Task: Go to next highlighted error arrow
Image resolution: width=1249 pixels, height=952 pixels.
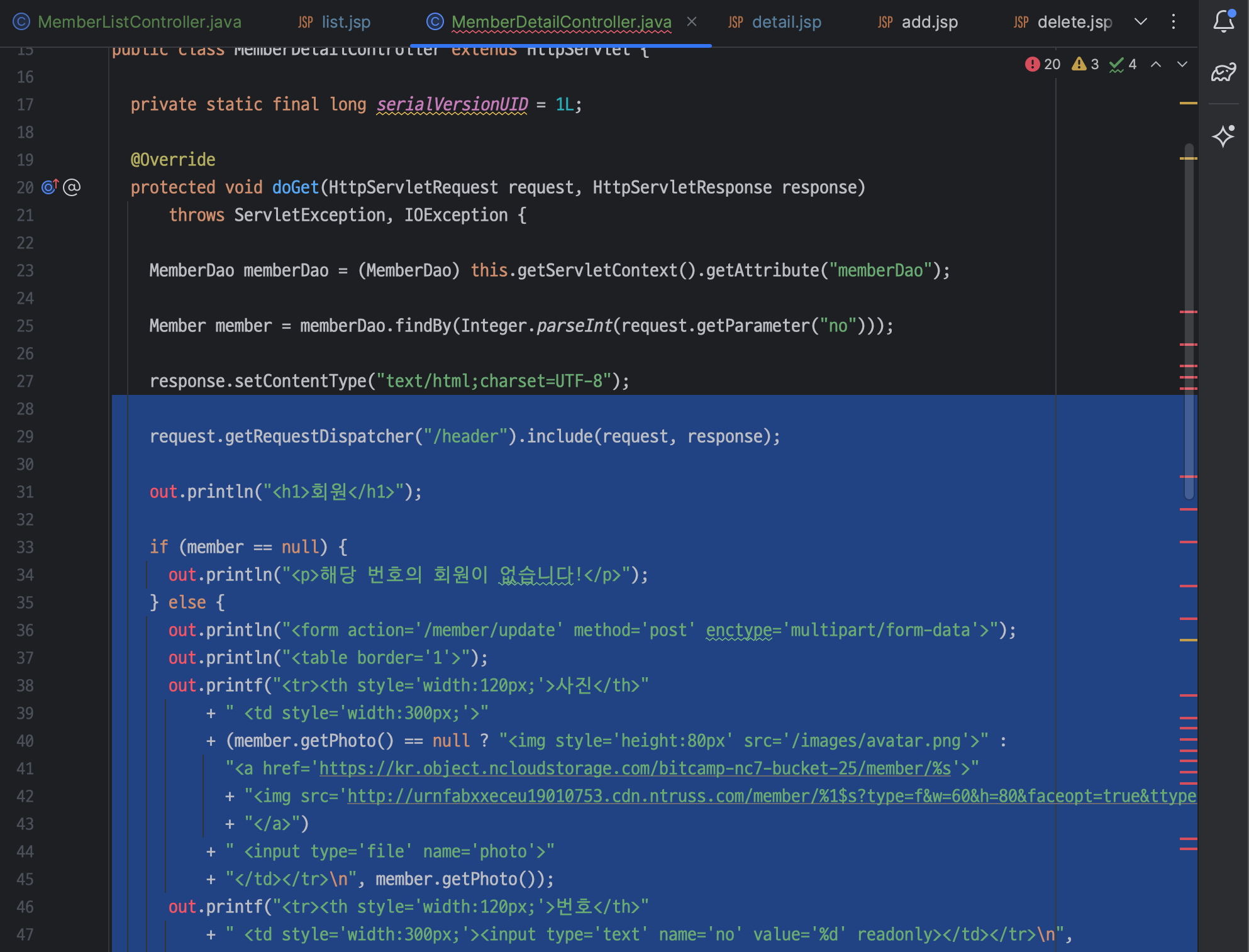Action: pyautogui.click(x=1182, y=64)
